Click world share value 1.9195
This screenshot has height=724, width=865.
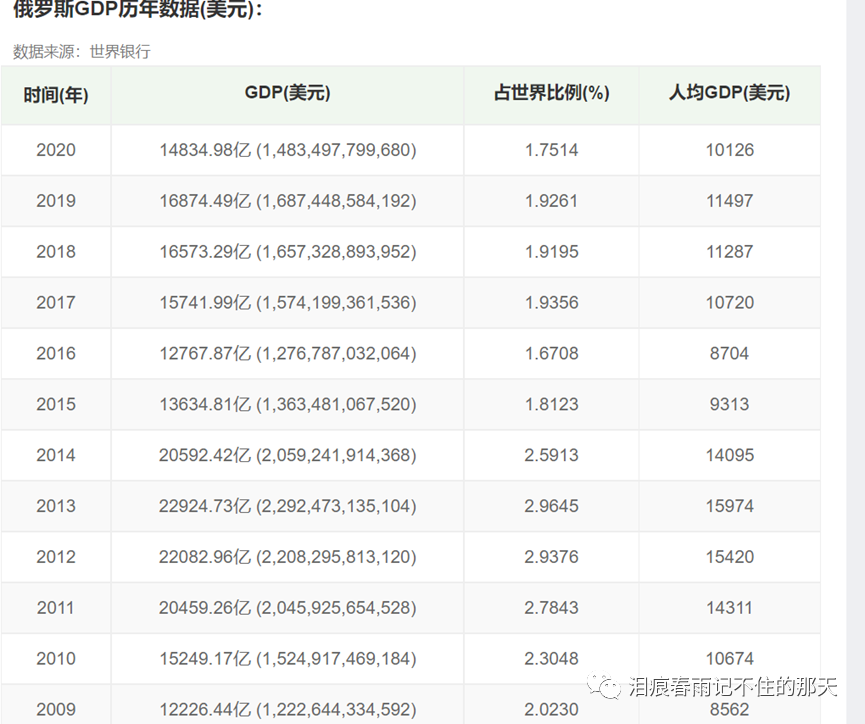coord(552,252)
